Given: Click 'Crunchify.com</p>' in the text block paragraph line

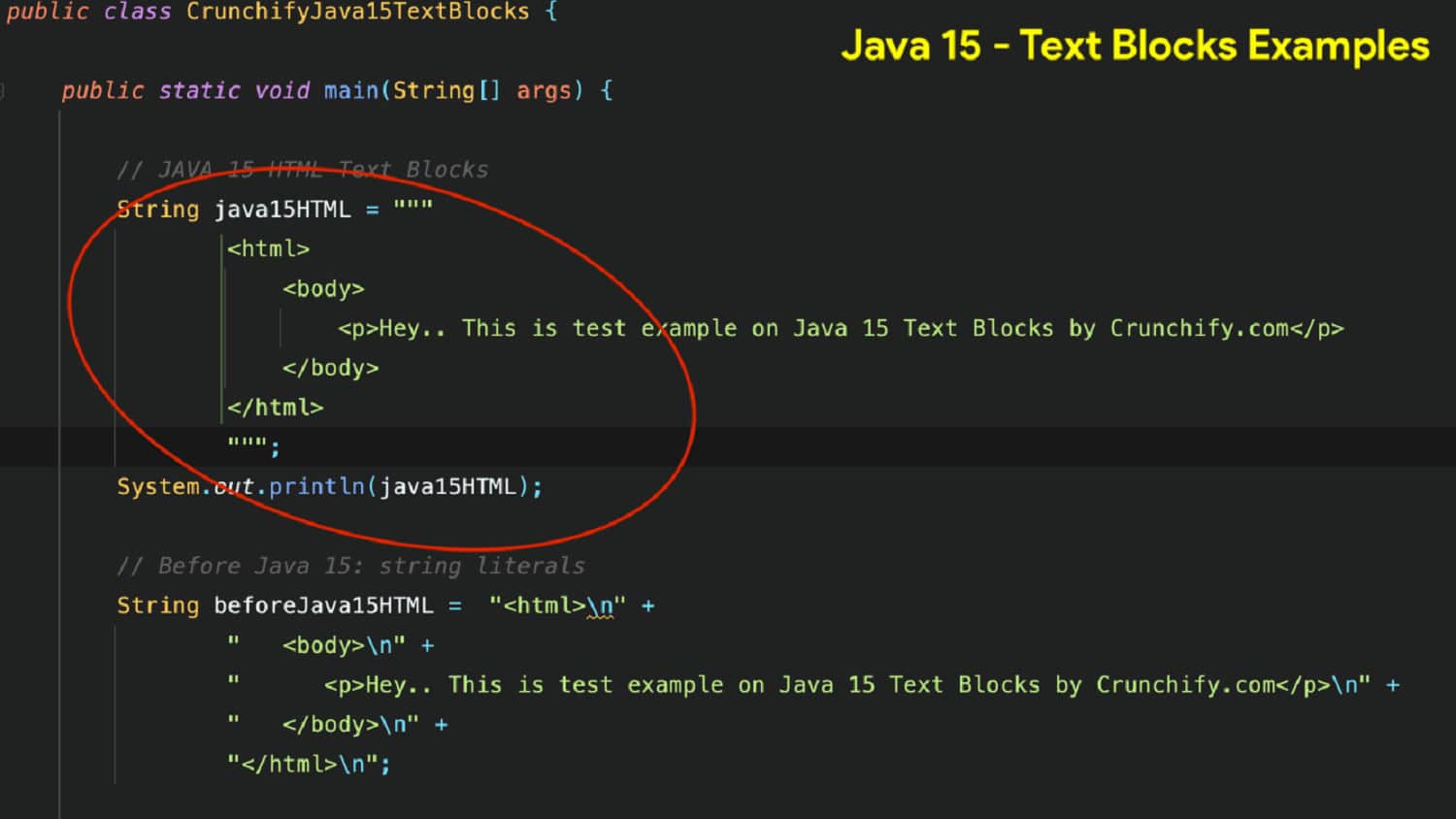Looking at the screenshot, I should click(x=1227, y=329).
